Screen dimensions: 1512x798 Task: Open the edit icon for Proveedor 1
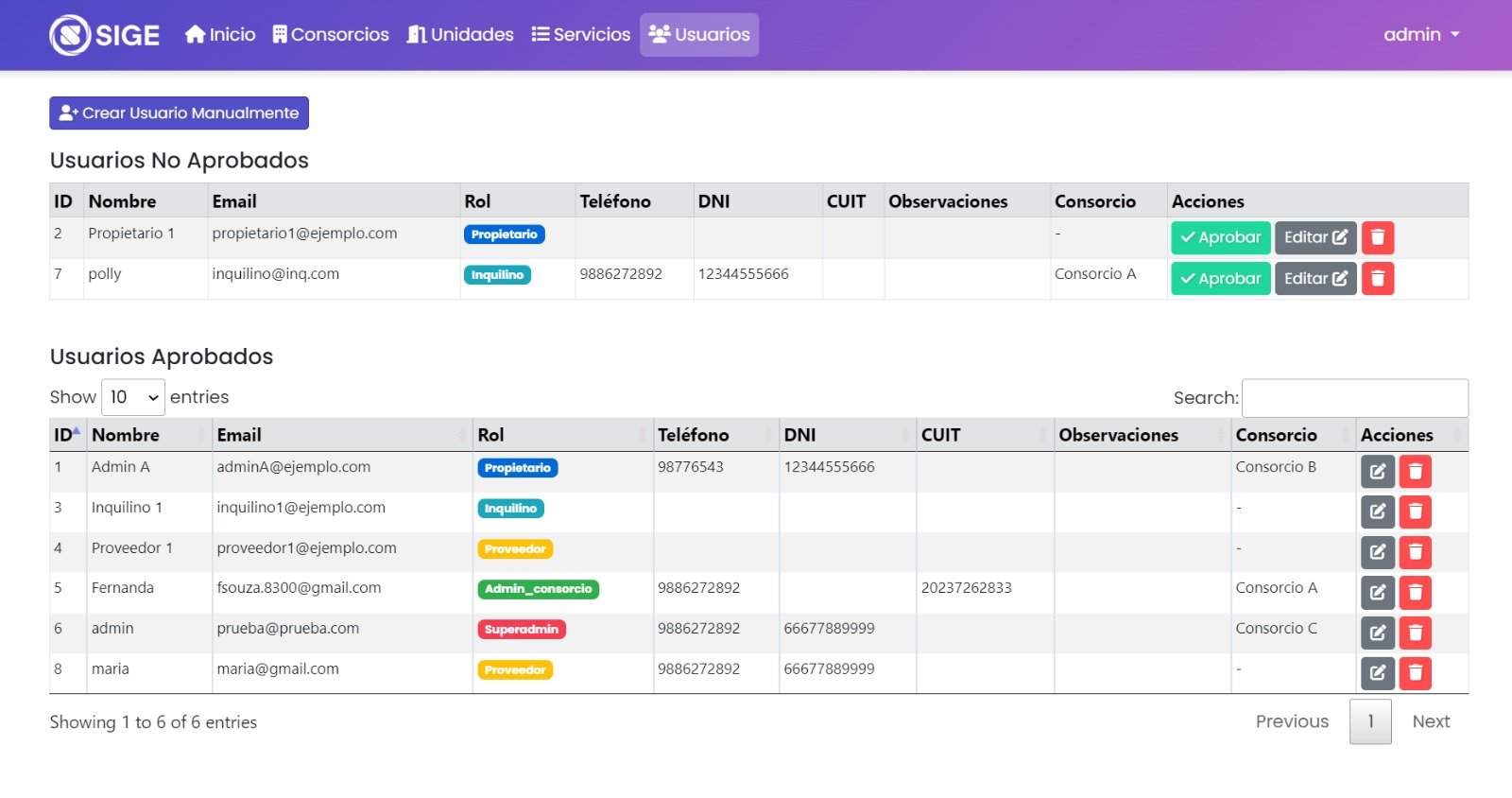(1377, 552)
